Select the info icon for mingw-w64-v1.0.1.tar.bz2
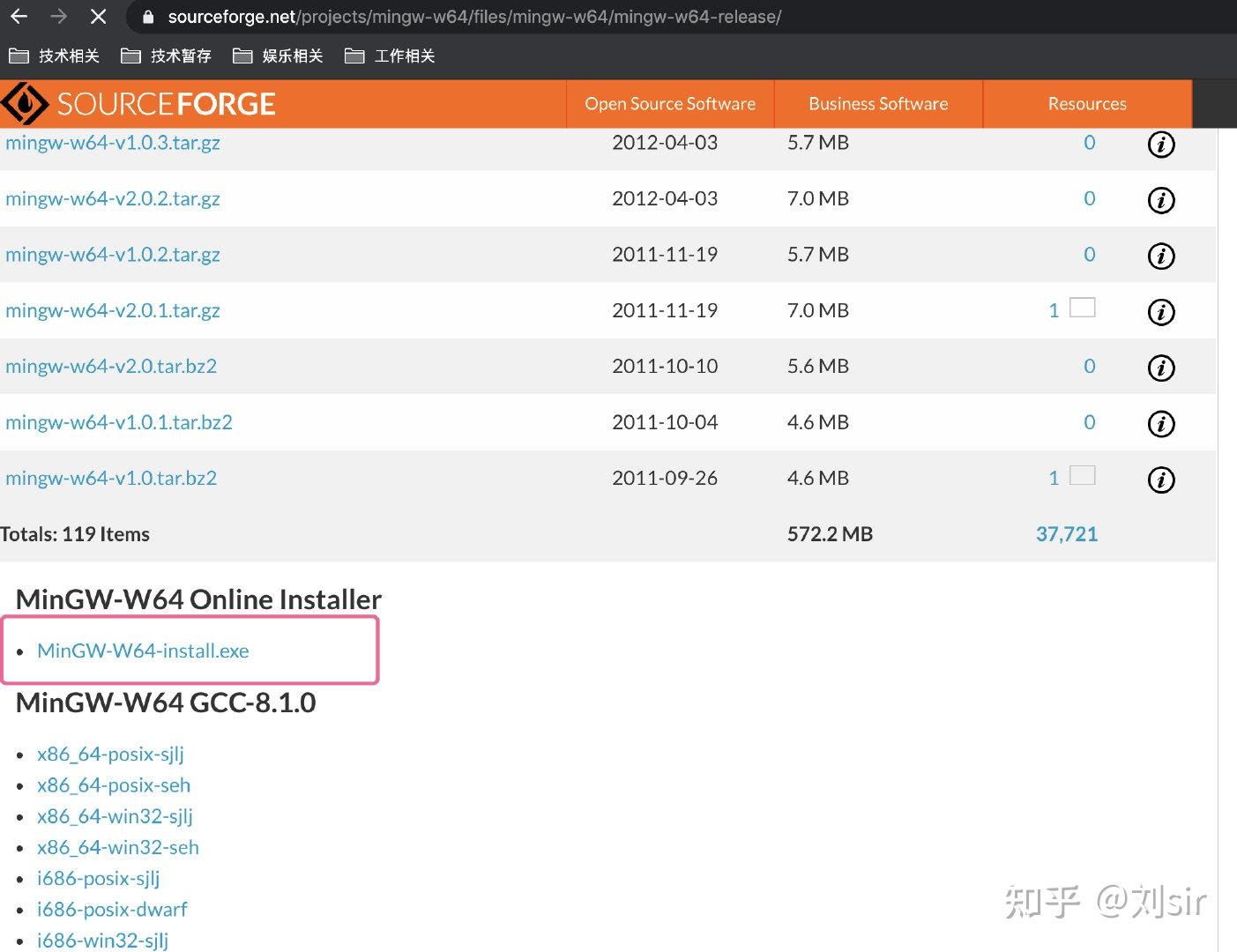This screenshot has width=1237, height=952. 1161,423
